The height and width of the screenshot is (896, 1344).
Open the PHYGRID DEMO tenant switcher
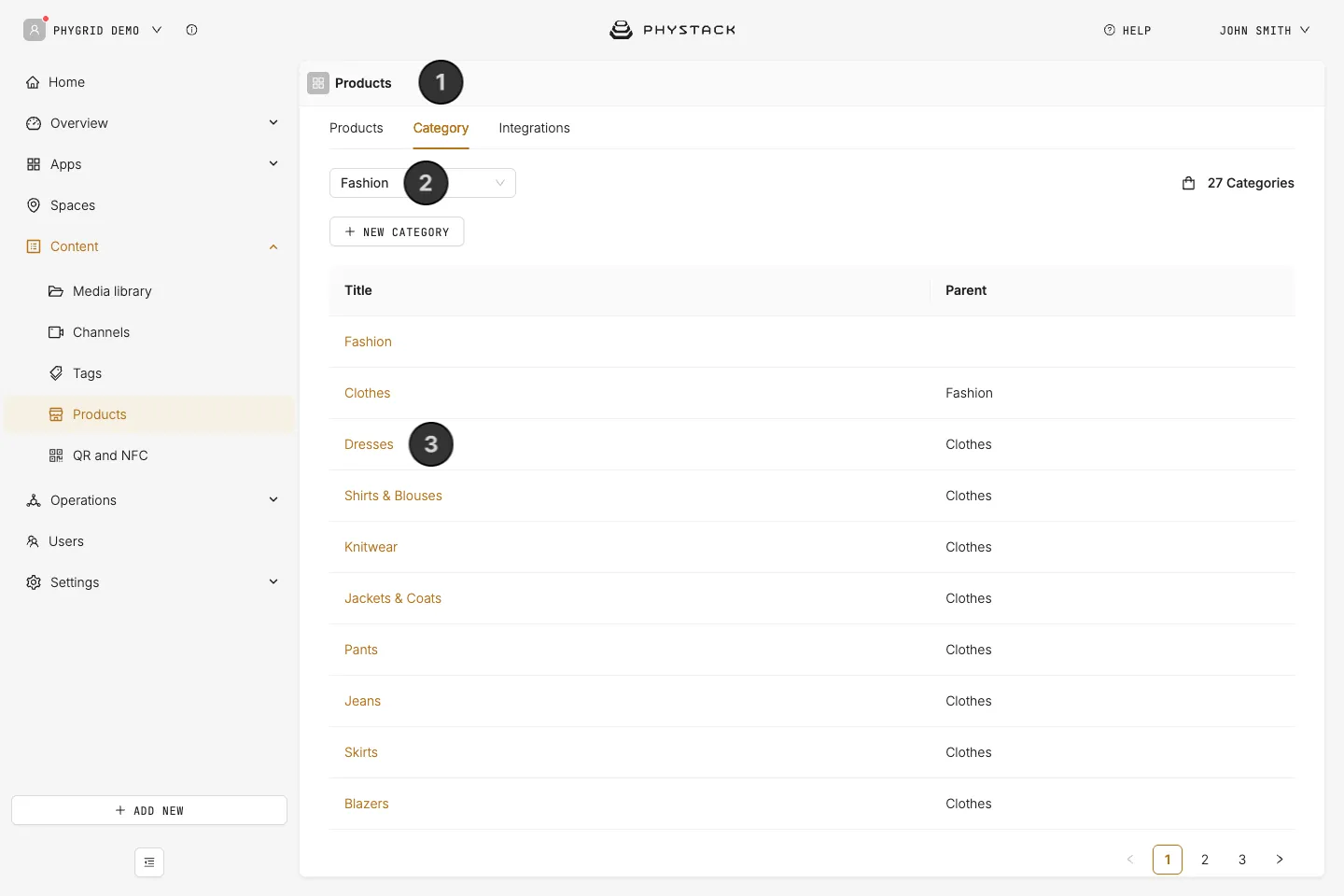pos(93,30)
